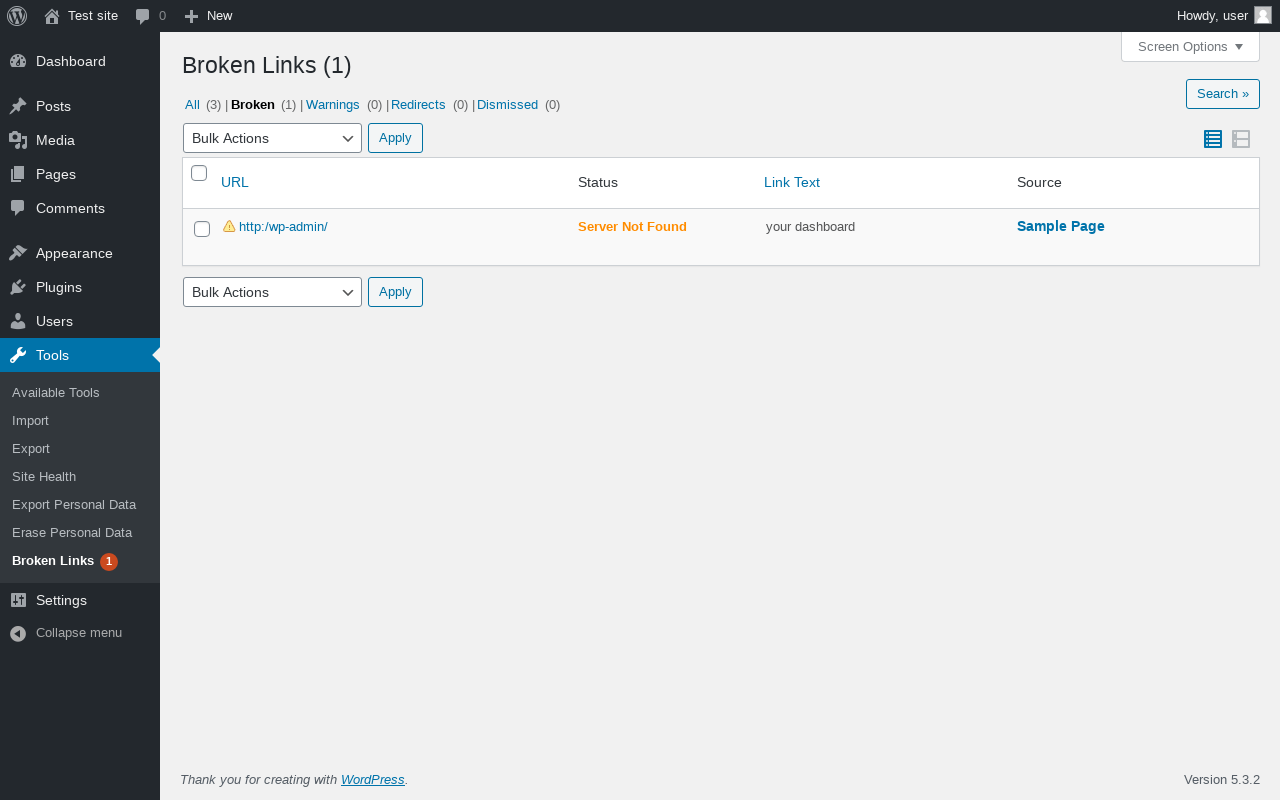Click the top Apply button

point(395,138)
